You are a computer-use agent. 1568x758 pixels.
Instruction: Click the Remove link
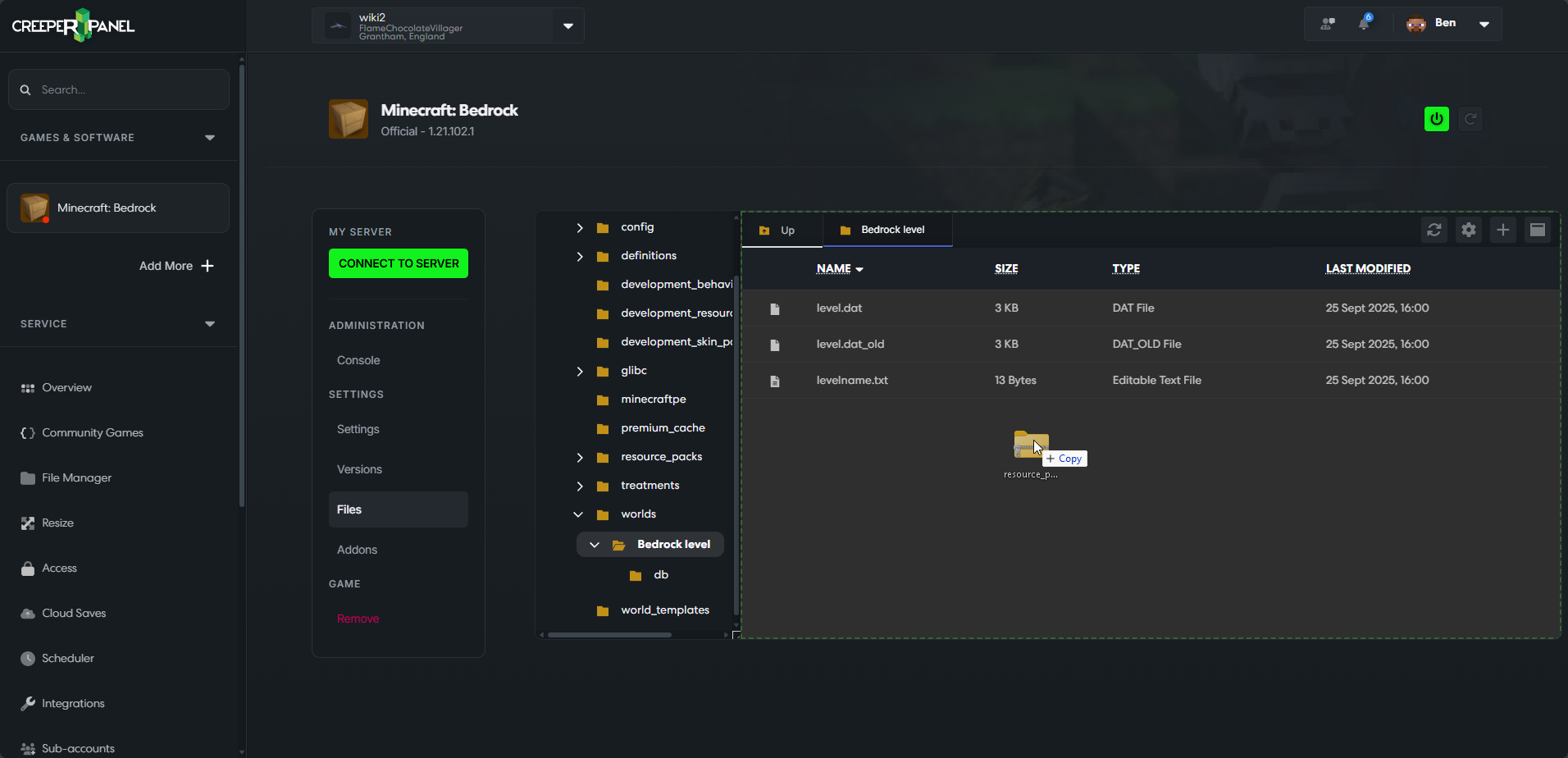pos(358,619)
